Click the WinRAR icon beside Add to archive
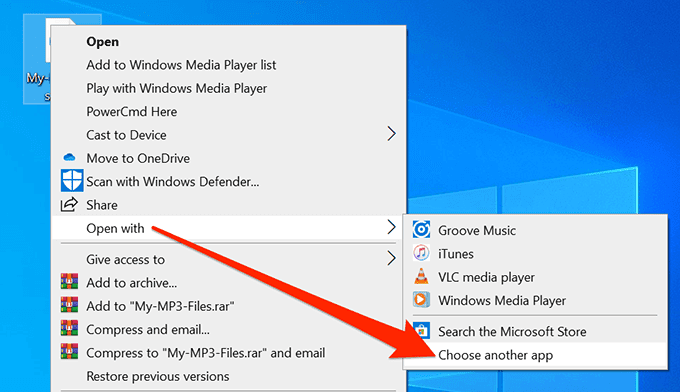Screen dimensions: 680x392 [x=69, y=281]
